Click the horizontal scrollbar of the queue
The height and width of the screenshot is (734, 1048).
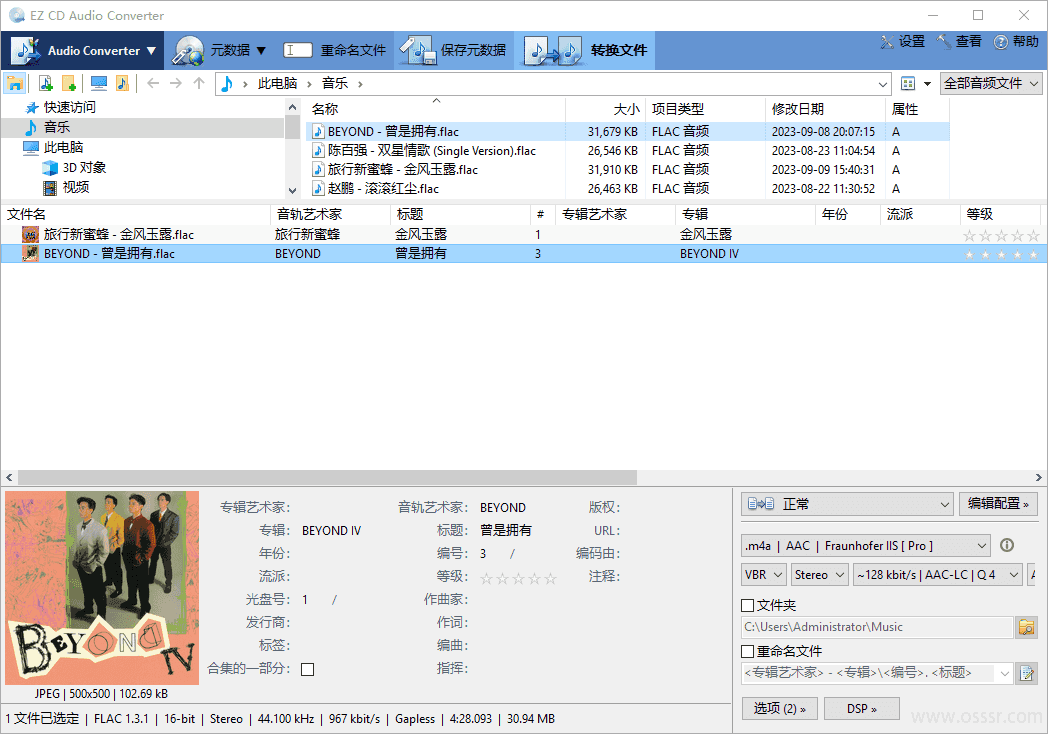pyautogui.click(x=328, y=477)
